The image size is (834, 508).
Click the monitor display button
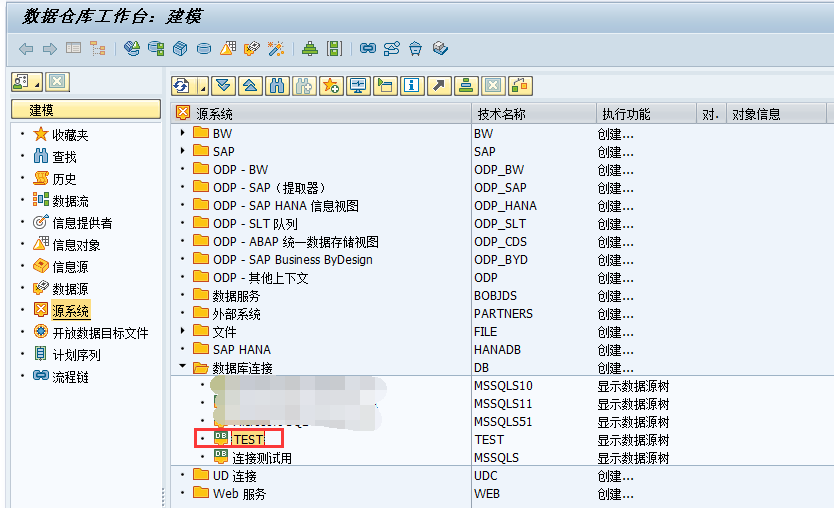point(358,86)
